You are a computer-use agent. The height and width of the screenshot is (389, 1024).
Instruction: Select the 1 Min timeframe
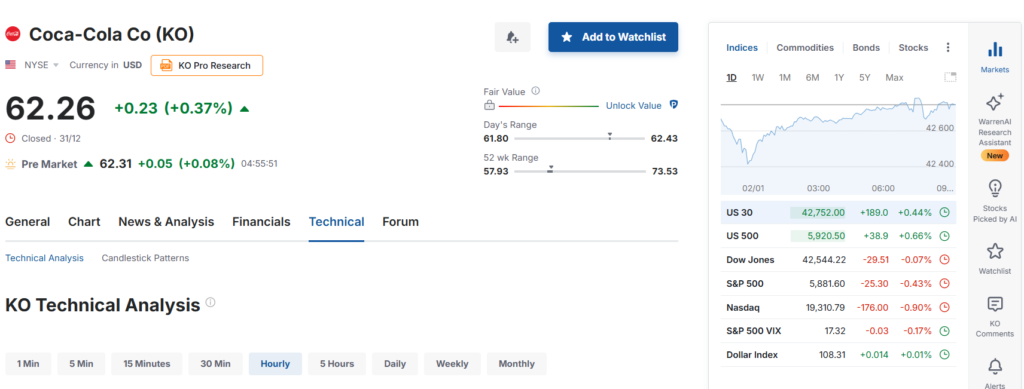27,364
